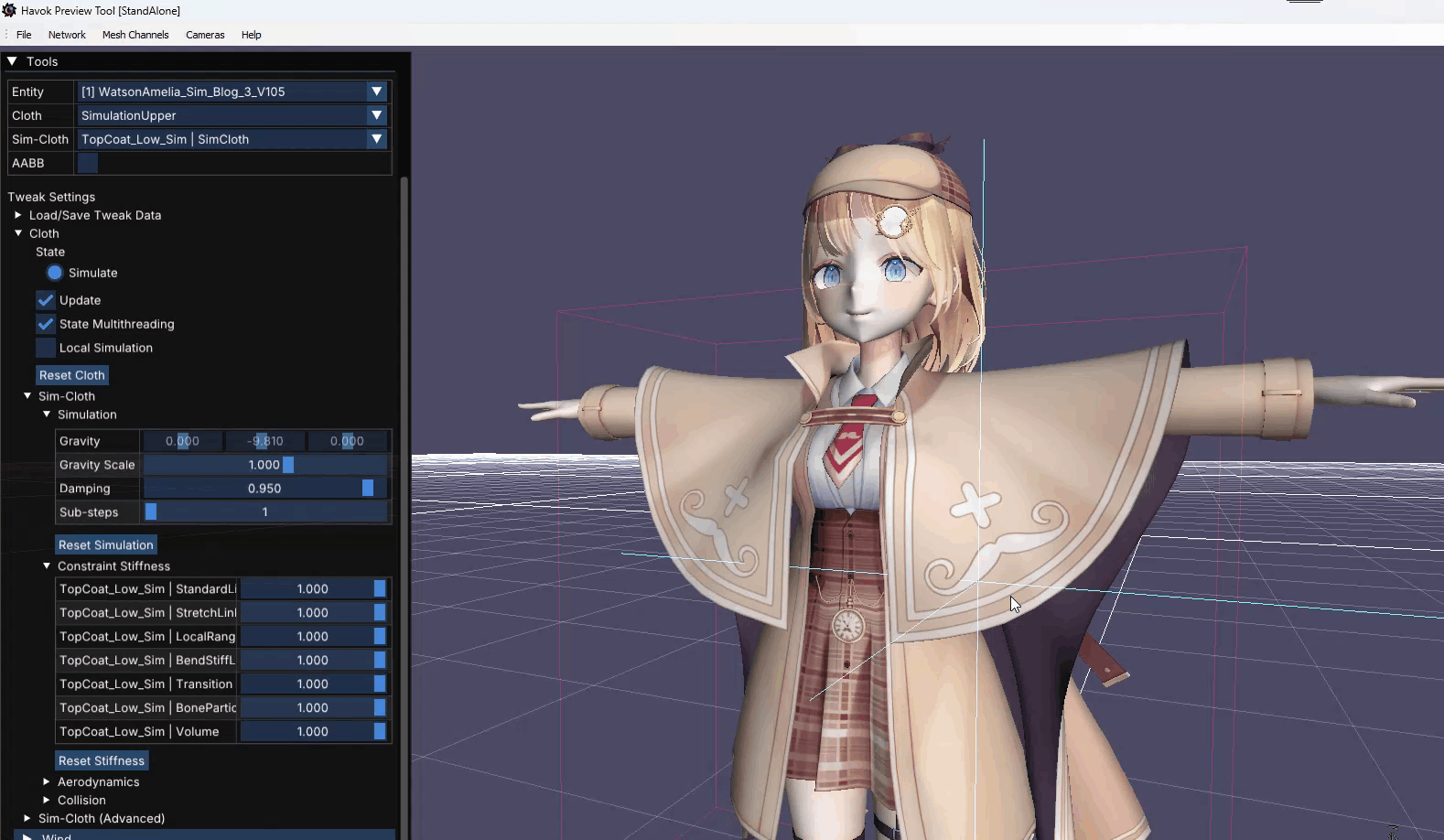Viewport: 1444px width, 840px height.
Task: Click Gravity Z value field
Action: tap(347, 441)
